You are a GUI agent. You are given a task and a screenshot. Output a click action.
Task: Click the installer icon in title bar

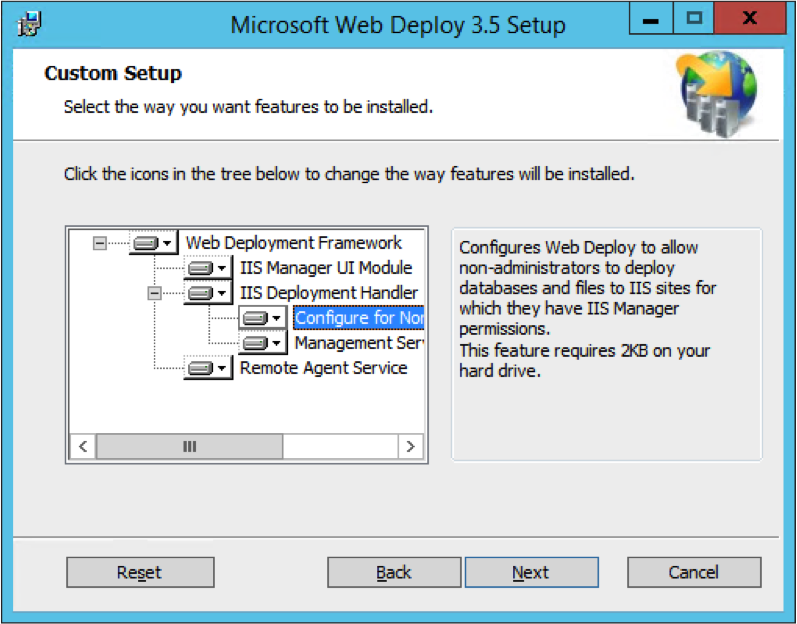point(29,23)
